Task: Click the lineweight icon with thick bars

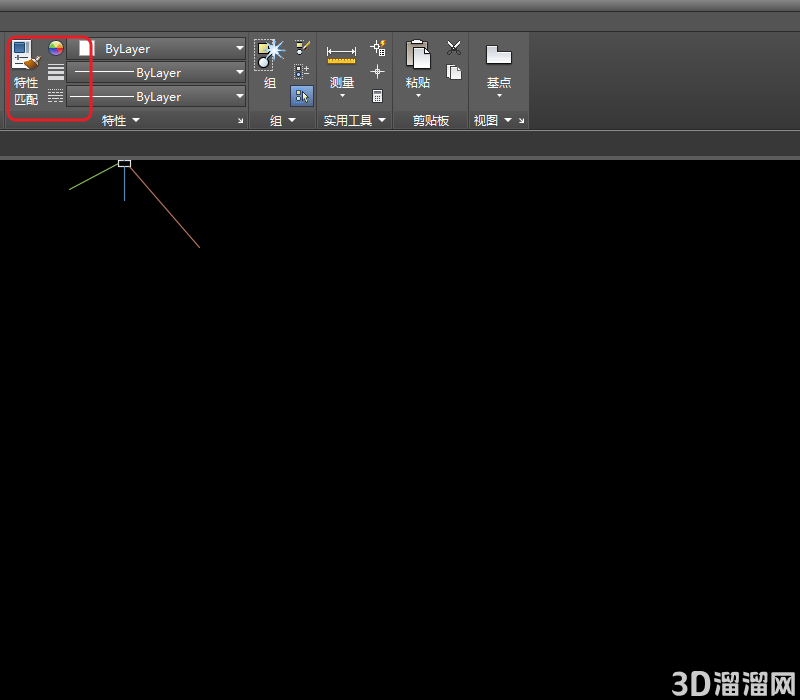Action: pos(56,72)
